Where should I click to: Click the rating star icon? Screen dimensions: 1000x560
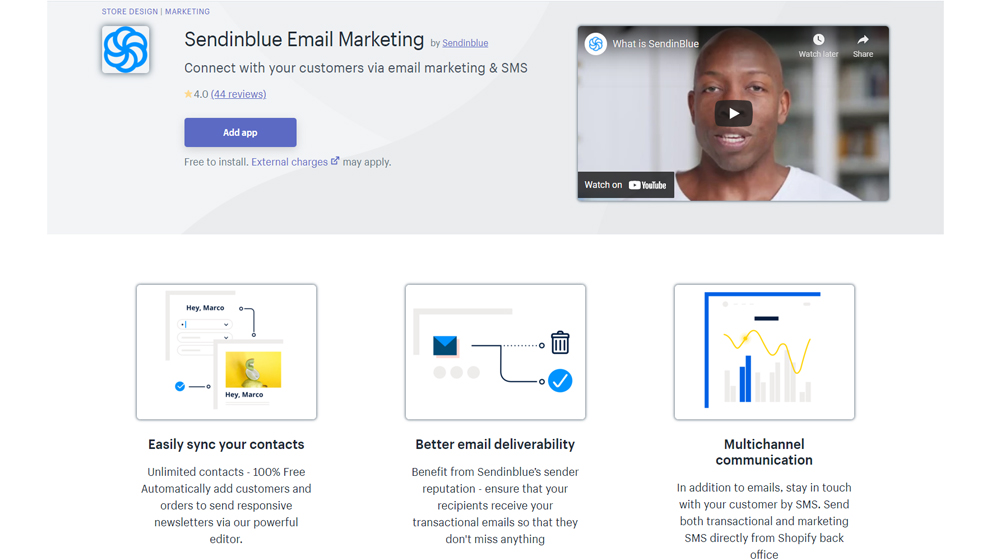tap(188, 94)
